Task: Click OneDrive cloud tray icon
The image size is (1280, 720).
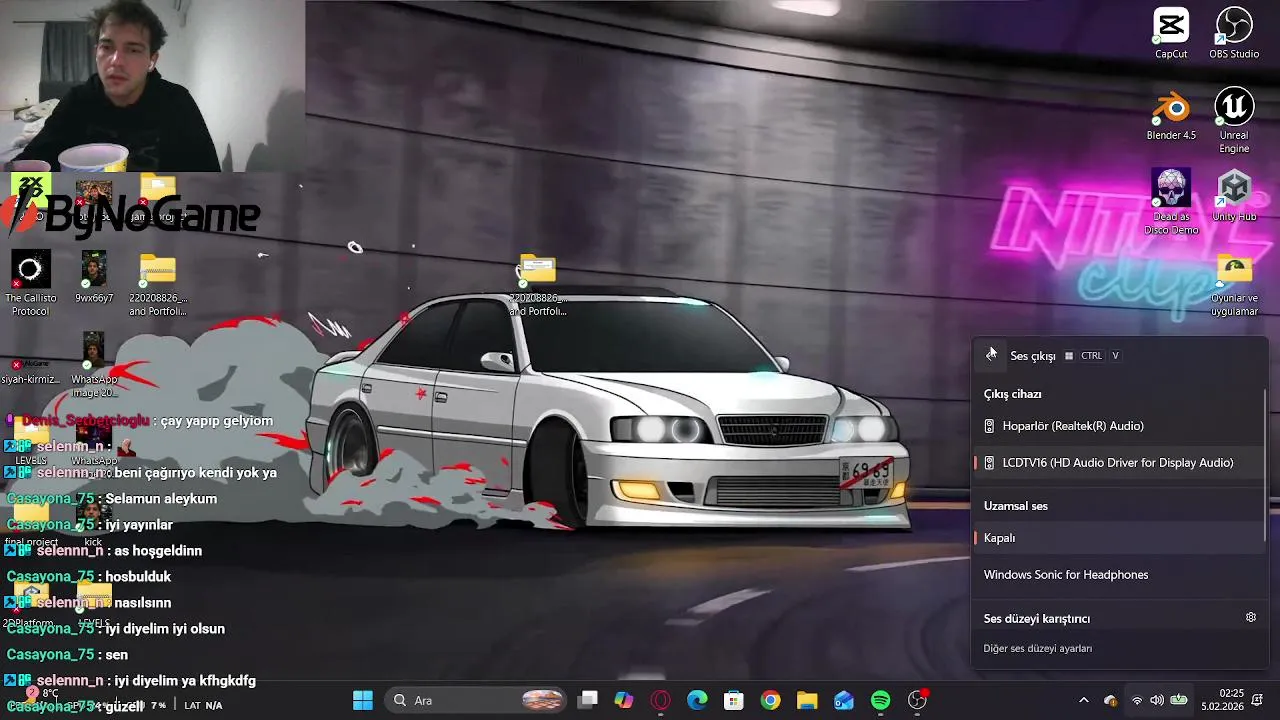Action: [x=1110, y=700]
